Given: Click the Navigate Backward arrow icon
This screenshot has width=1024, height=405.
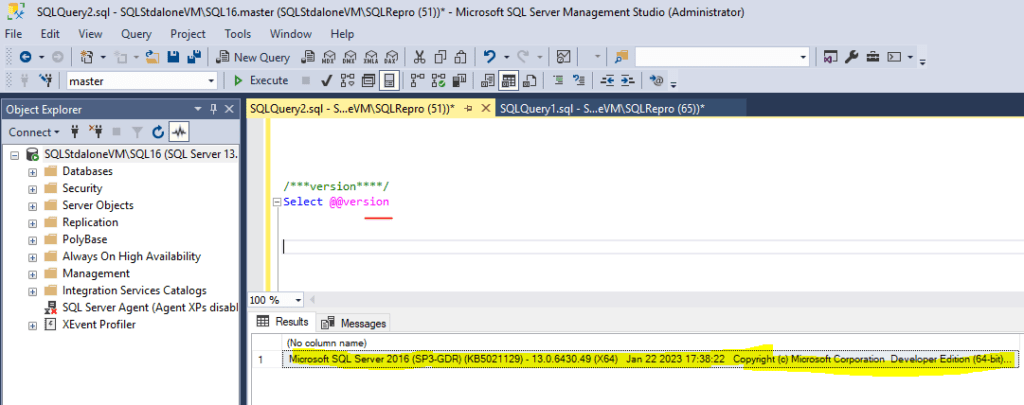Looking at the screenshot, I should [25, 57].
